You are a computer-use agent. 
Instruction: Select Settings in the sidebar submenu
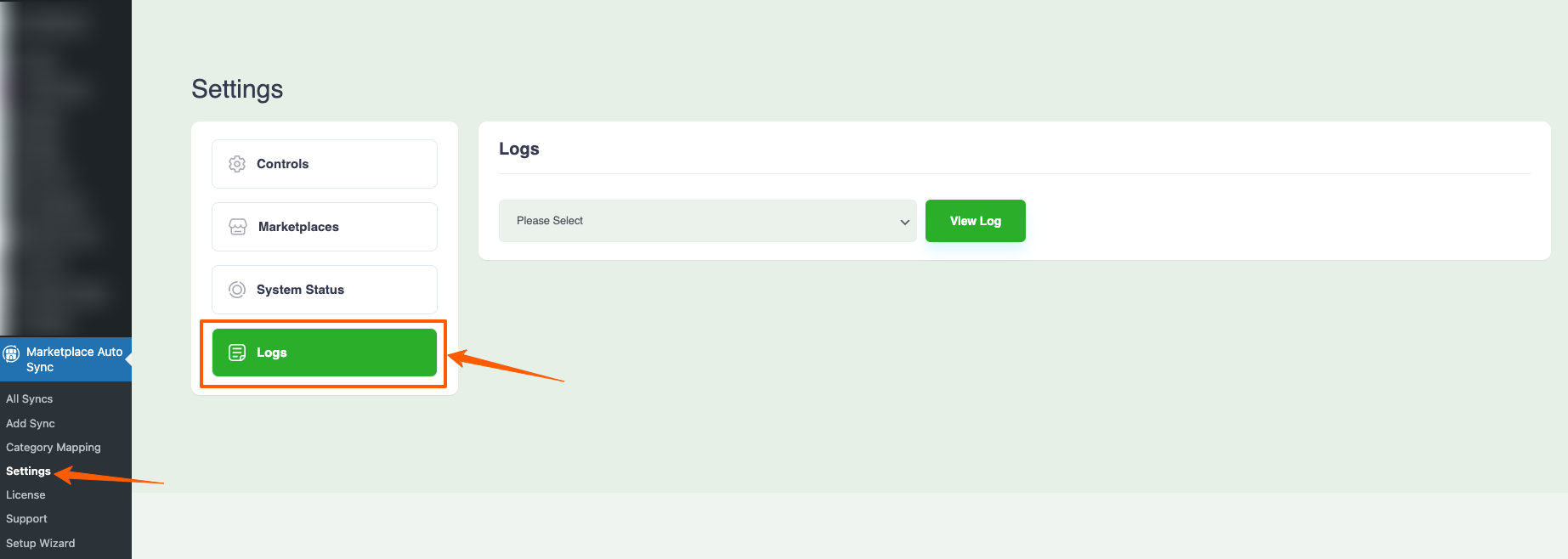[x=28, y=471]
